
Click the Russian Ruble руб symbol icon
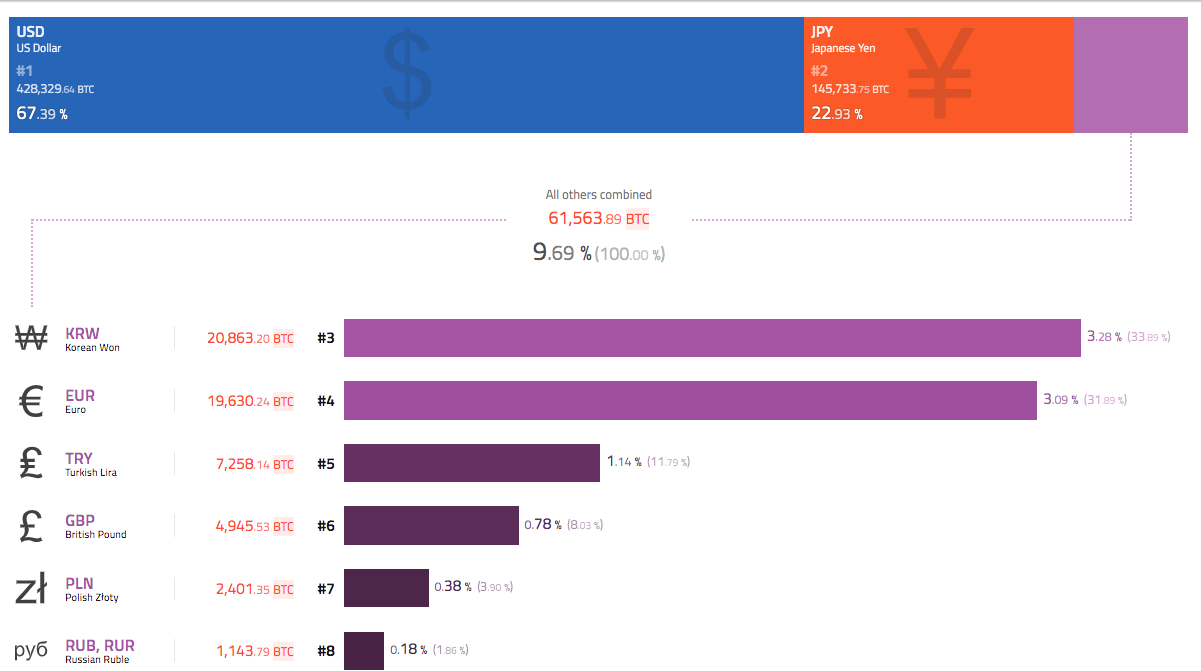[x=31, y=651]
